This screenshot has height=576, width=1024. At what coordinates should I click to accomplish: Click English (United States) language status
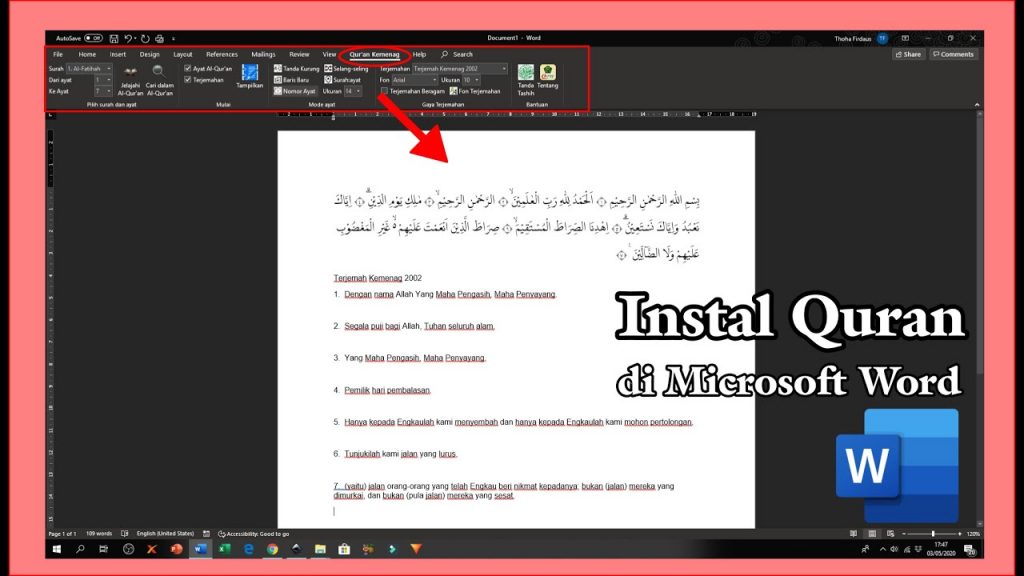pos(165,534)
